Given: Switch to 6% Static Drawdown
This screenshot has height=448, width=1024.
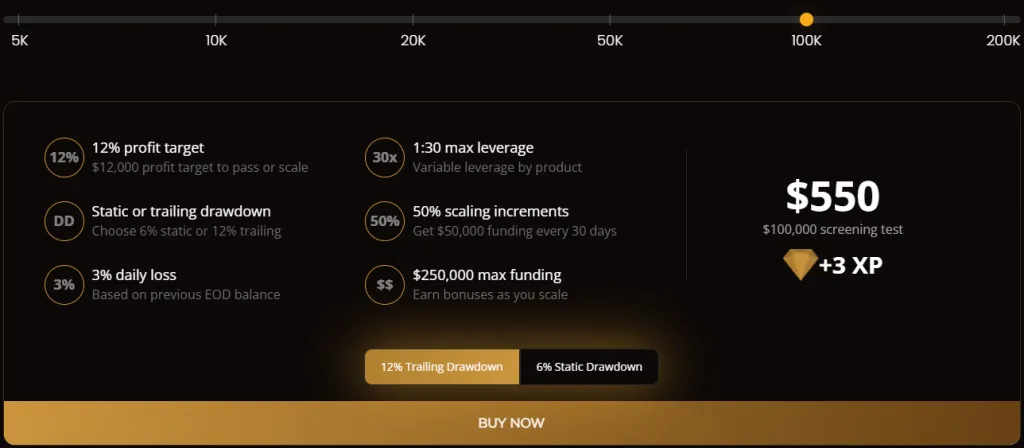Looking at the screenshot, I should tap(589, 367).
